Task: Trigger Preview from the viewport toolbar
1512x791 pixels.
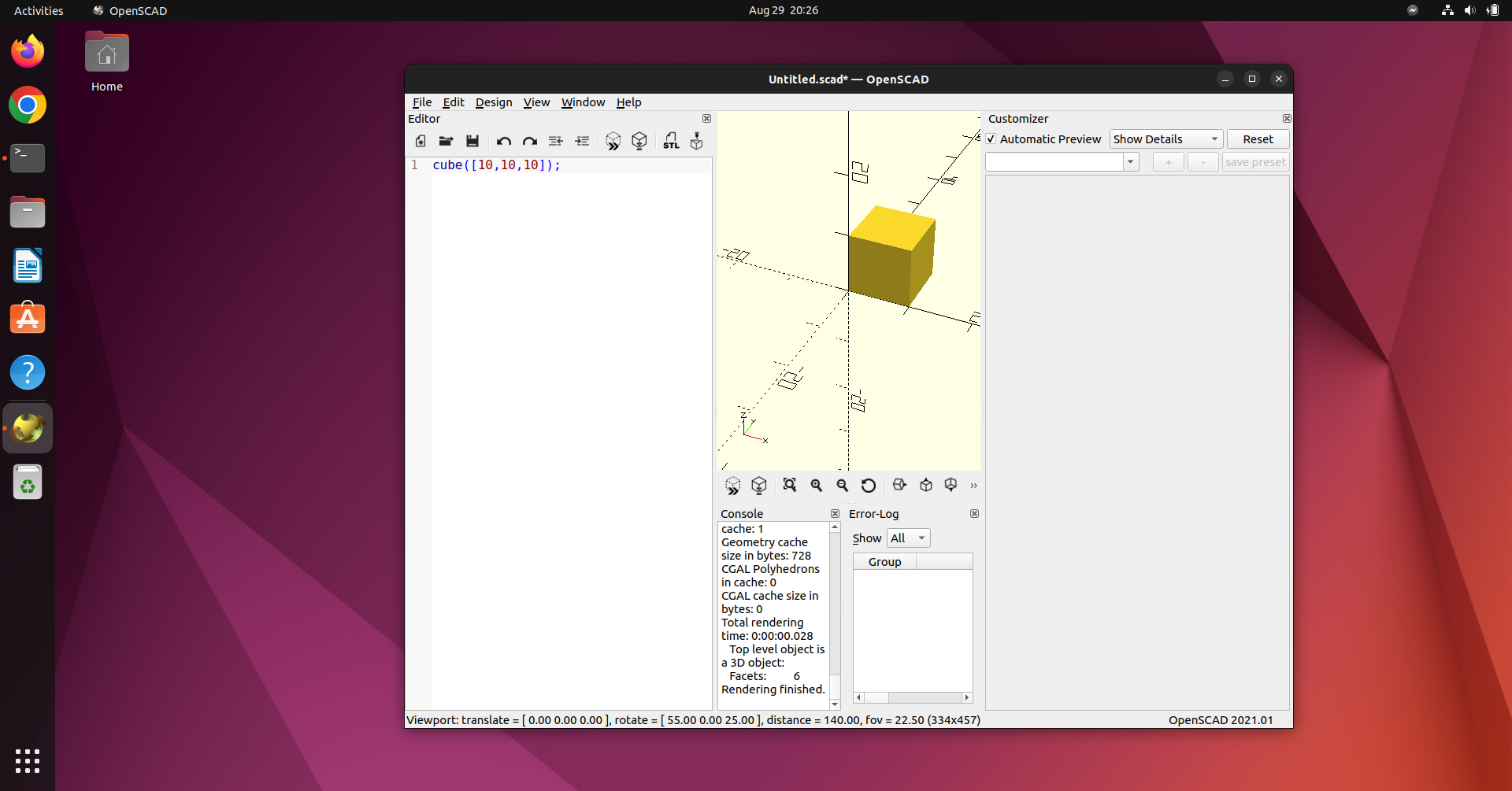Action: coord(733,485)
